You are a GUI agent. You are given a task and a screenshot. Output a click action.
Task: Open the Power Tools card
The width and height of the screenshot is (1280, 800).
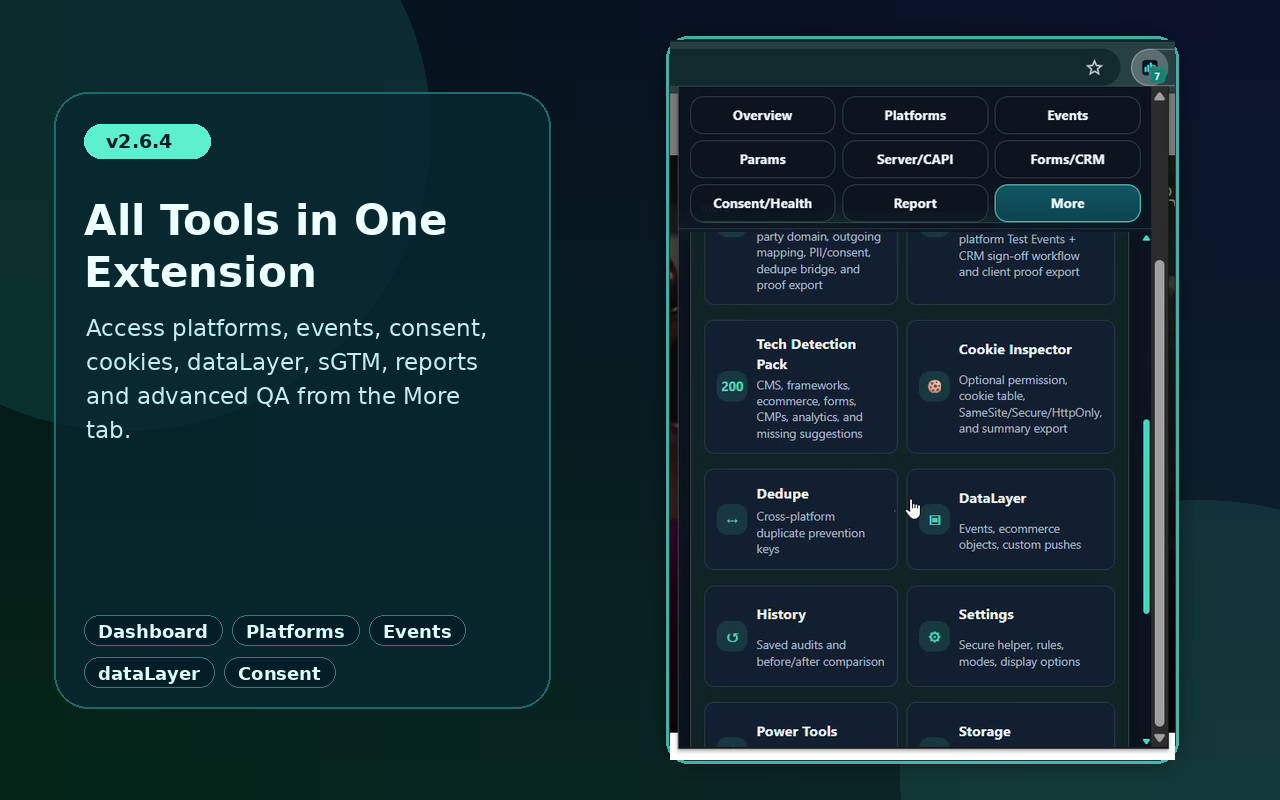[x=801, y=726]
